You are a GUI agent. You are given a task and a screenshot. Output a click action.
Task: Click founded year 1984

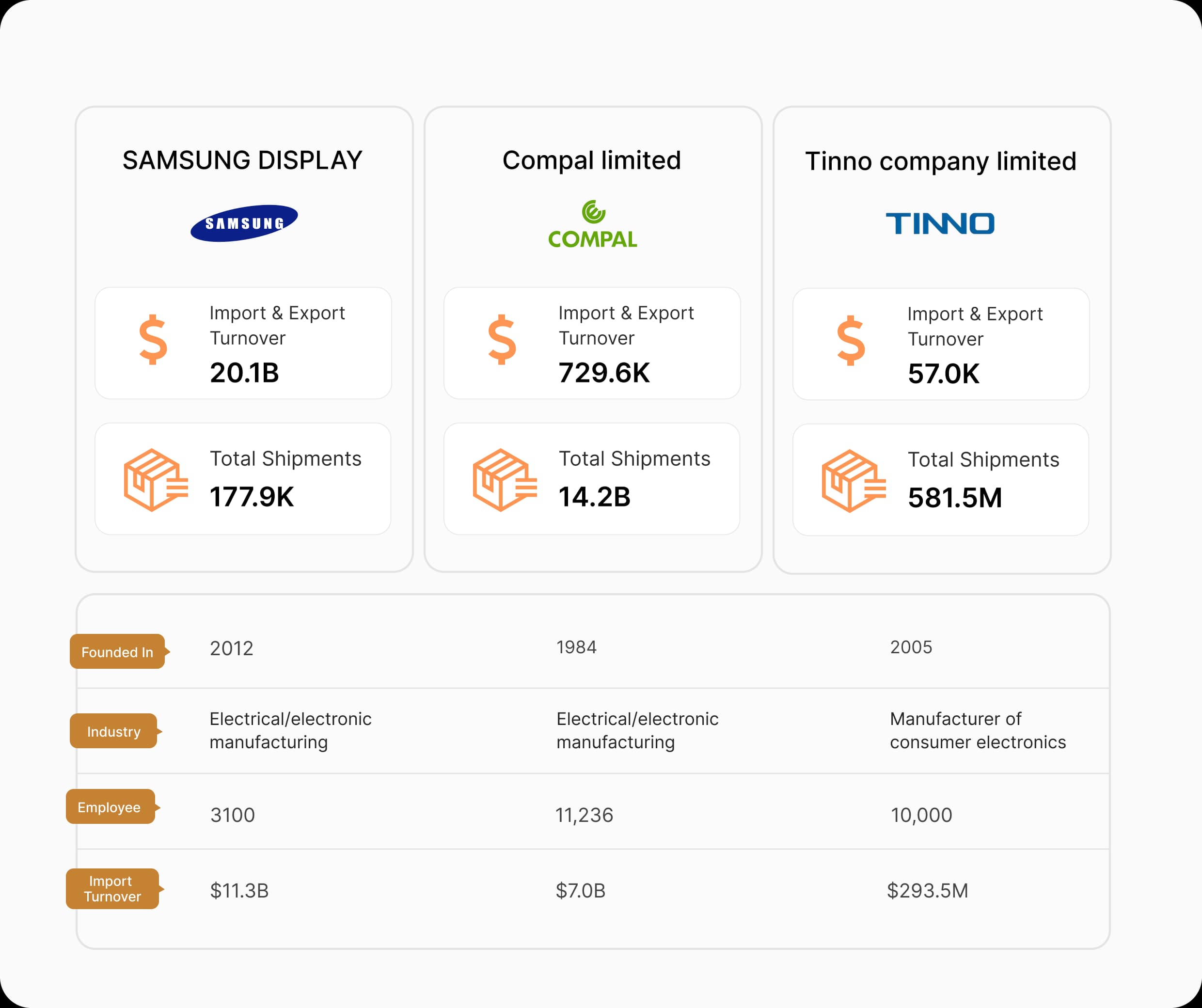click(577, 647)
